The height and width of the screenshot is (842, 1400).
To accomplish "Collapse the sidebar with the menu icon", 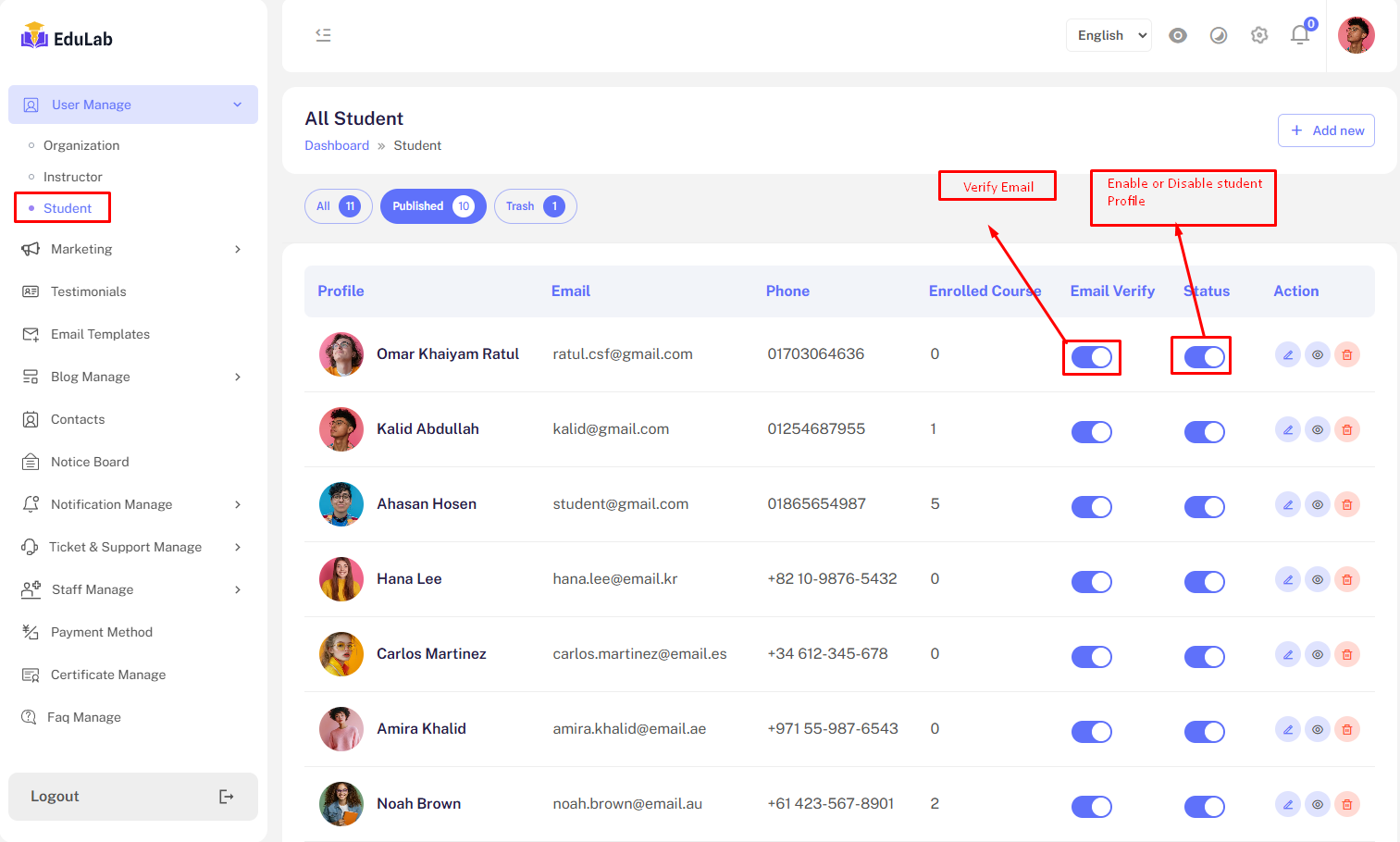I will pos(323,35).
